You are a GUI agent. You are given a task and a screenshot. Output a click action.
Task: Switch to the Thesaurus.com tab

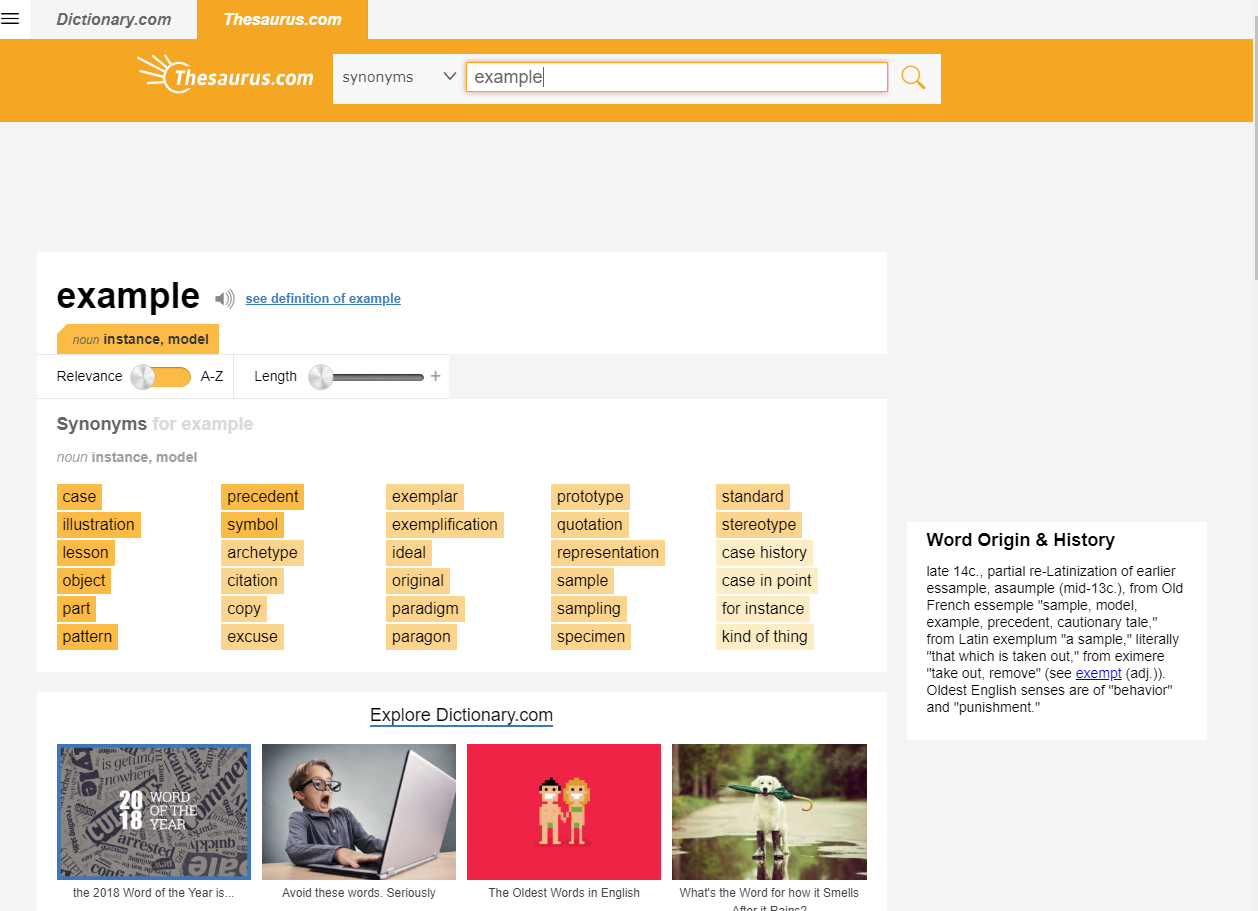coord(282,19)
